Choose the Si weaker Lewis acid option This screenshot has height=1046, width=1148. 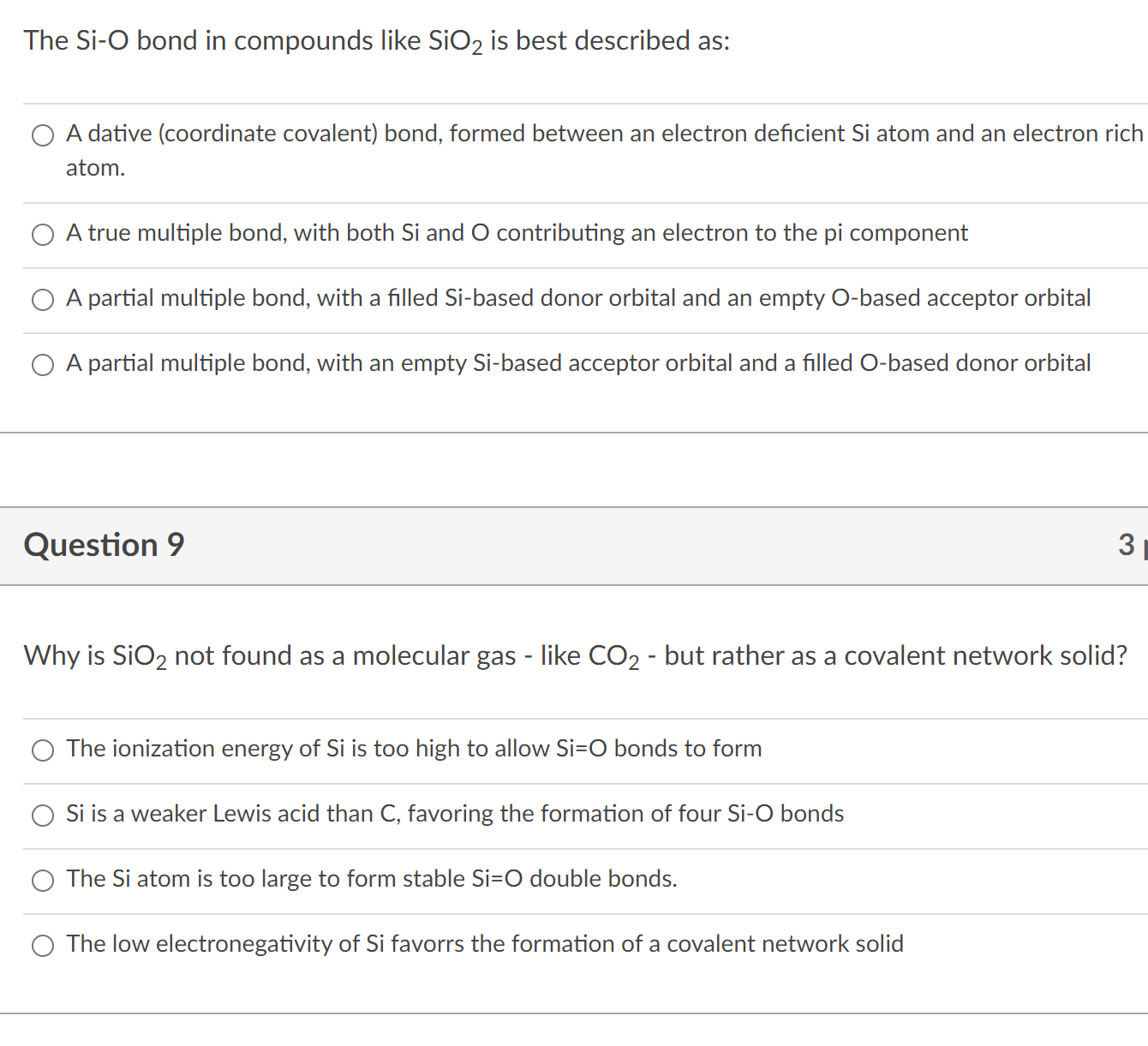[43, 815]
